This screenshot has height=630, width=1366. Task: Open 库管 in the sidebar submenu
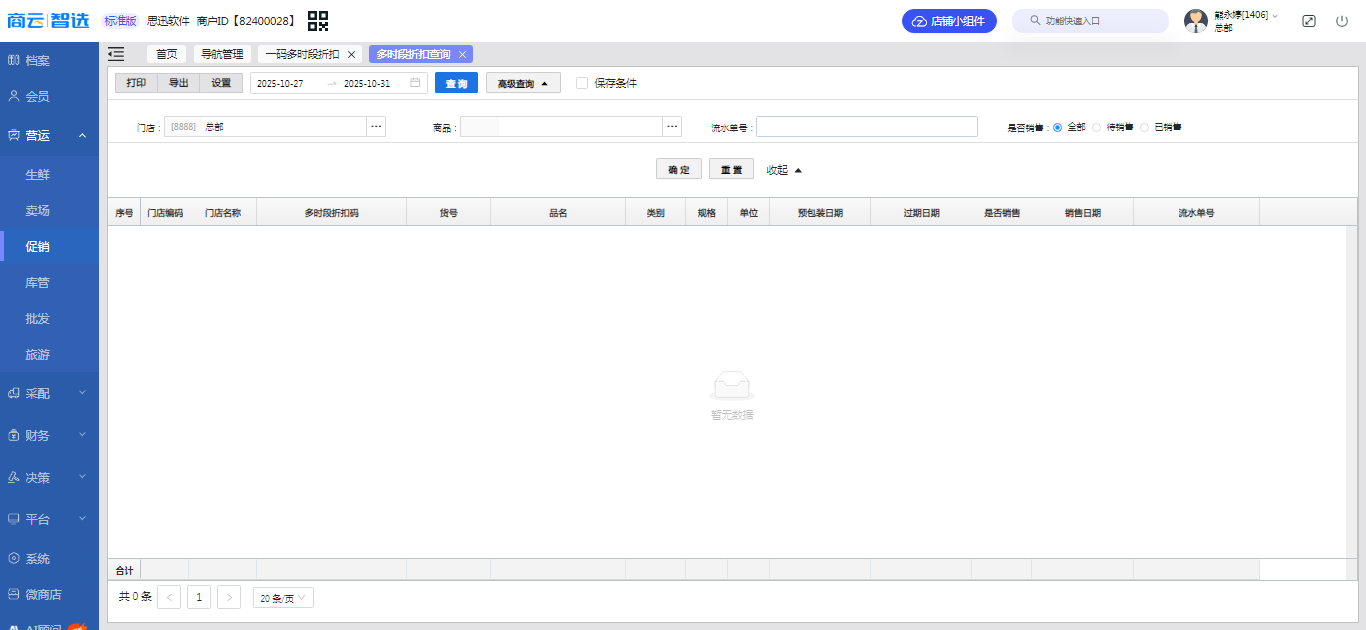point(37,283)
